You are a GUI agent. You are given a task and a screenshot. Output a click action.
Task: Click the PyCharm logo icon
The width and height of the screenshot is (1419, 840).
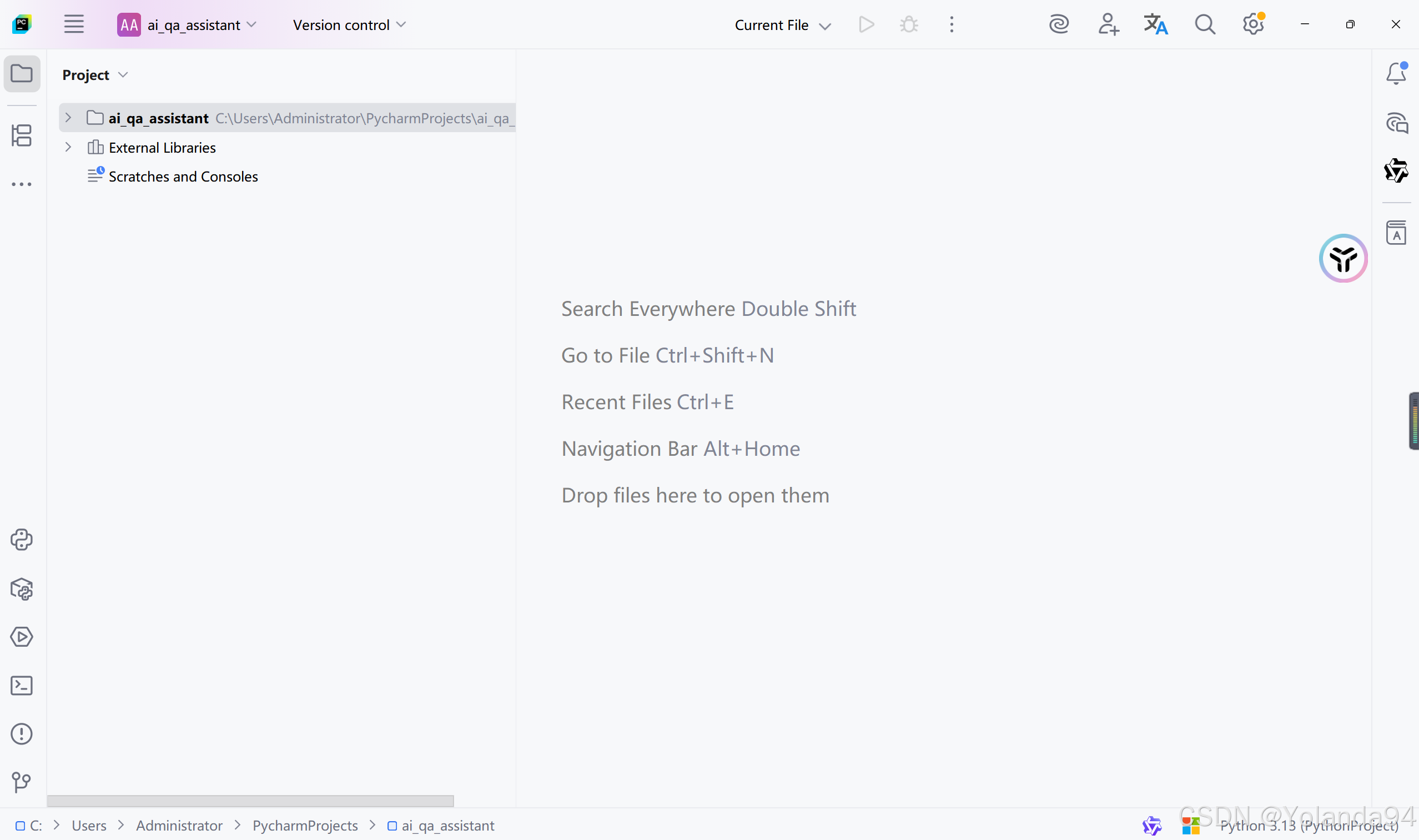pos(22,24)
